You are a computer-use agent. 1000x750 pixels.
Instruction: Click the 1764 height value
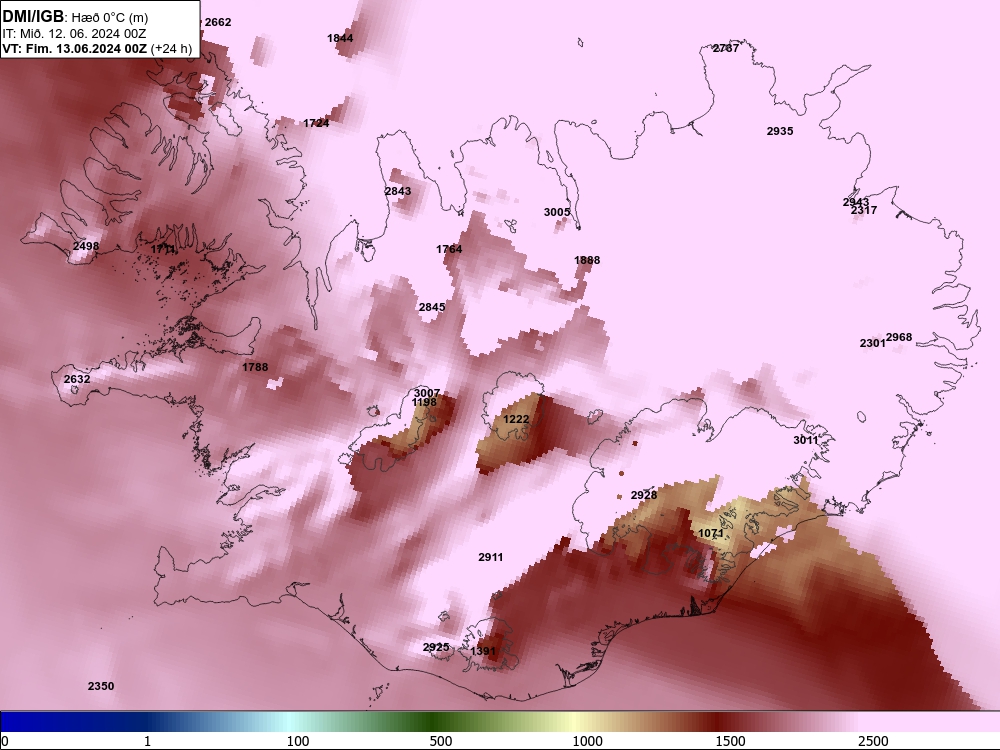(449, 249)
